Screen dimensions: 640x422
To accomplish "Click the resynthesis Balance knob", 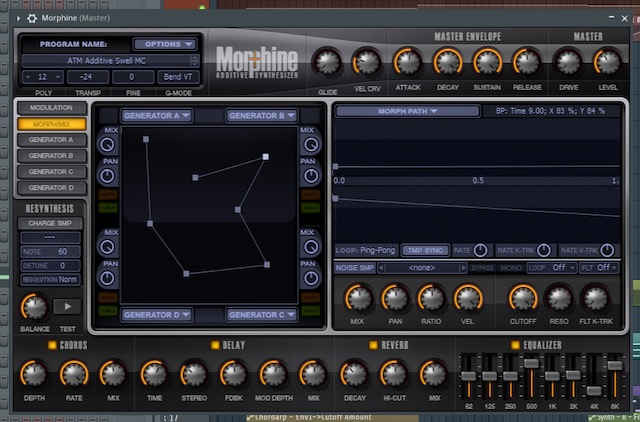I will [x=35, y=307].
